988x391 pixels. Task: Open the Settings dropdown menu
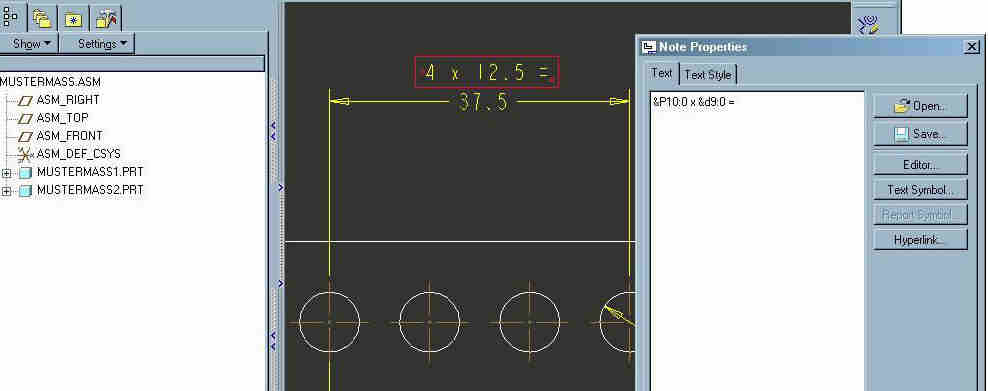97,44
